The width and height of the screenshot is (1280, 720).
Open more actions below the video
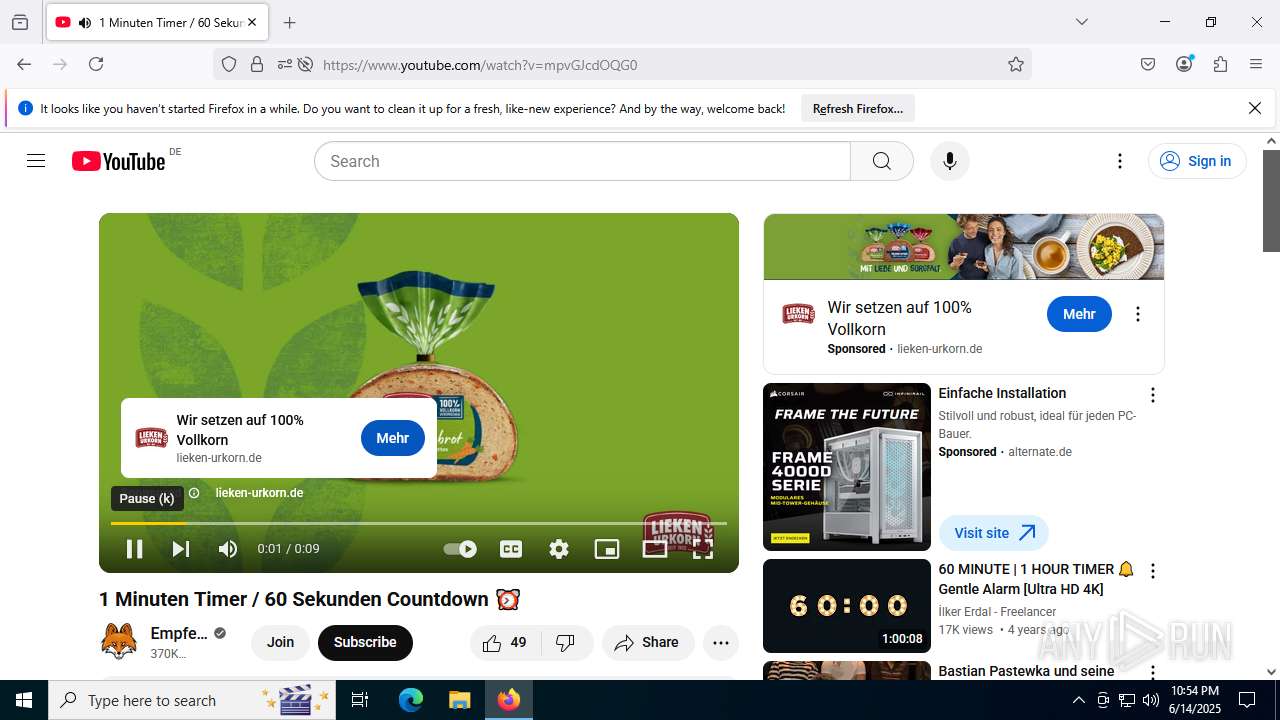point(721,643)
